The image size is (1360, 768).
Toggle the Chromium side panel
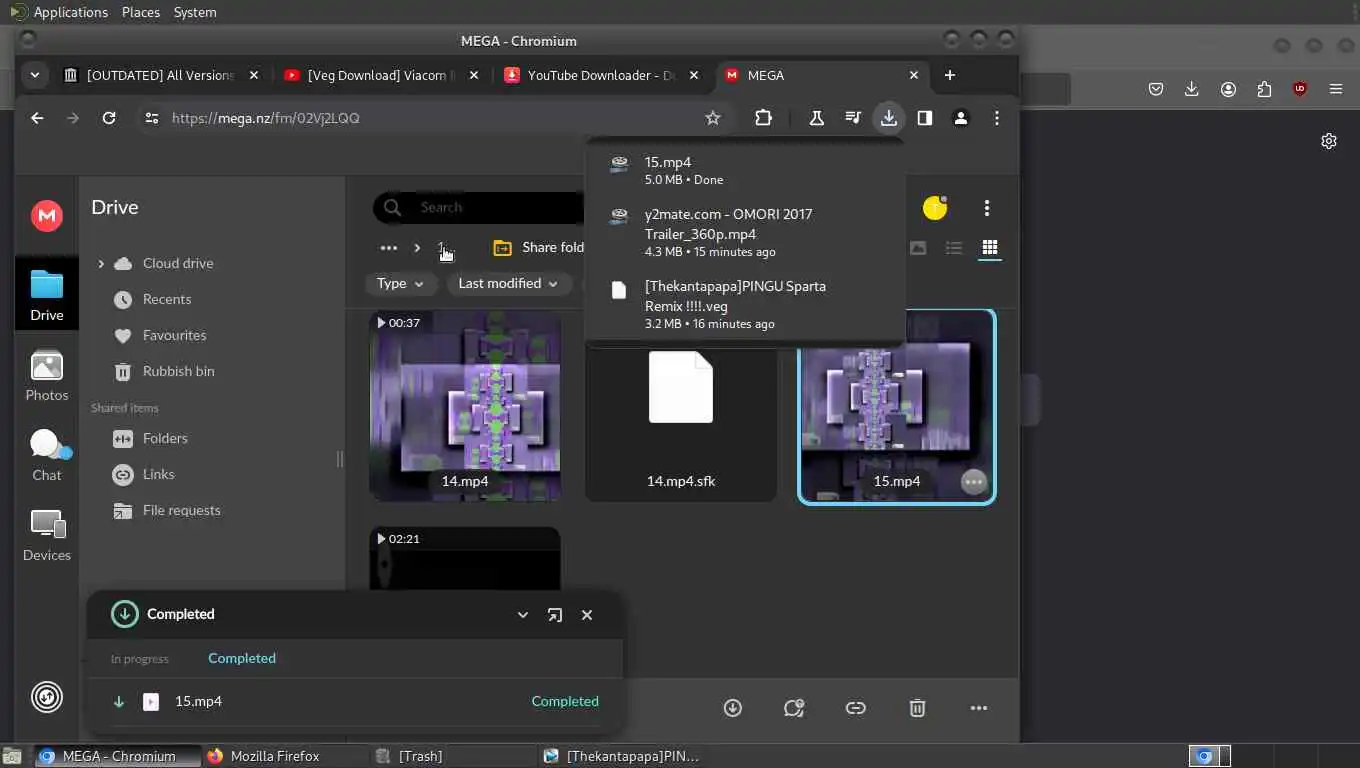(925, 118)
